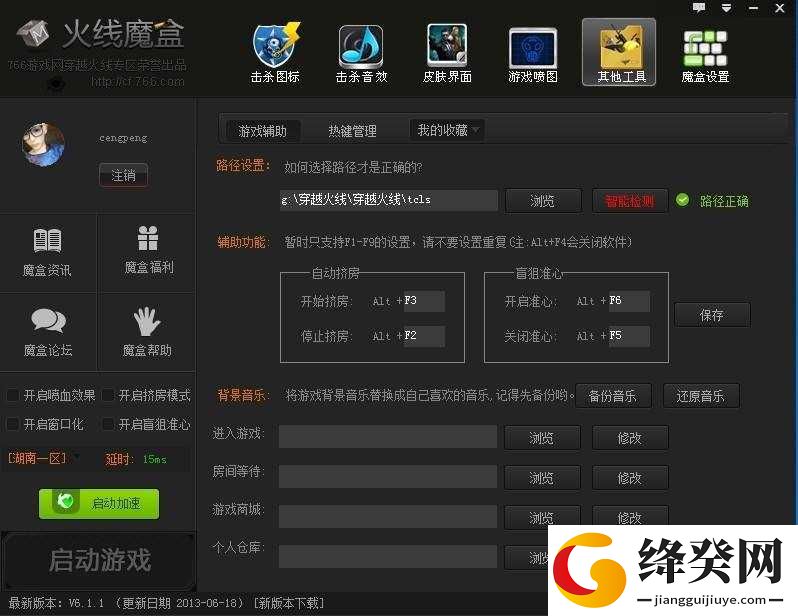This screenshot has height=616, width=798.
Task: Click 浏览 for 进入游戏 music
Action: tap(542, 438)
